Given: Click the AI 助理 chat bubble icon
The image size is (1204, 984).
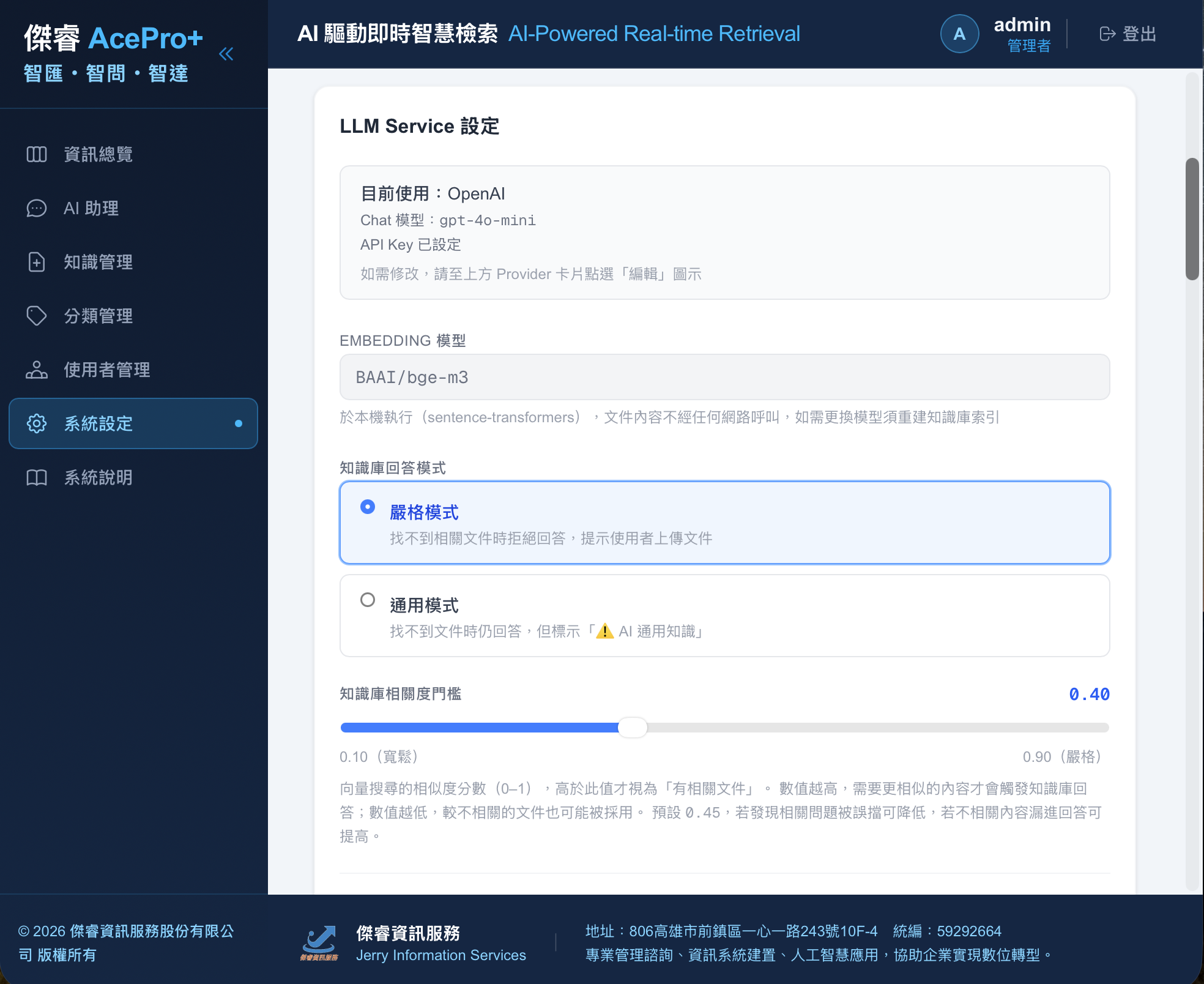Looking at the screenshot, I should (x=37, y=208).
